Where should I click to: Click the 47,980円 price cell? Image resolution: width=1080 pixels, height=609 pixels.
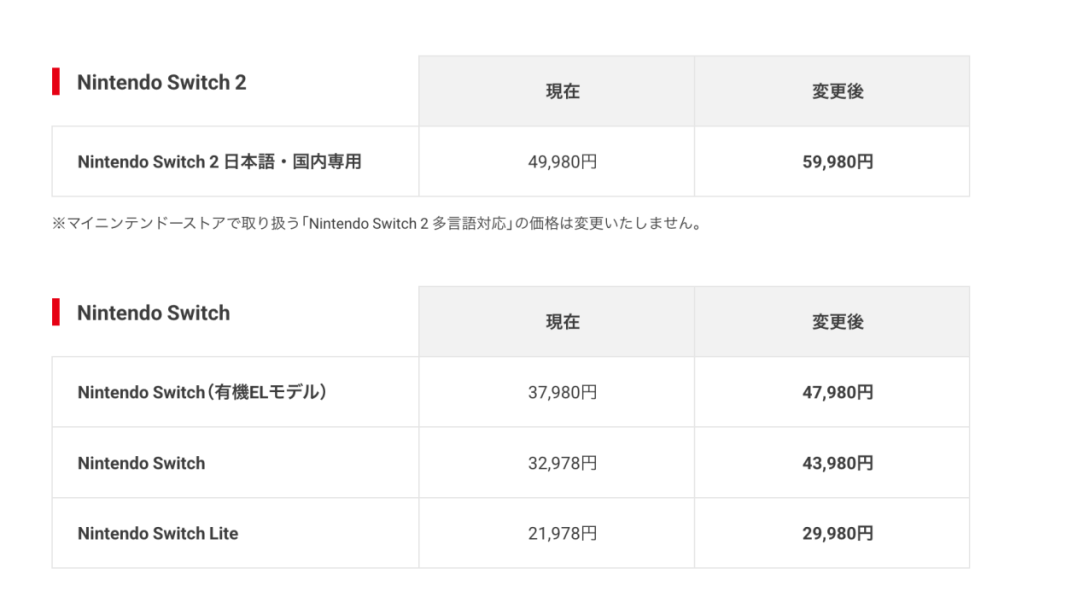tap(838, 393)
